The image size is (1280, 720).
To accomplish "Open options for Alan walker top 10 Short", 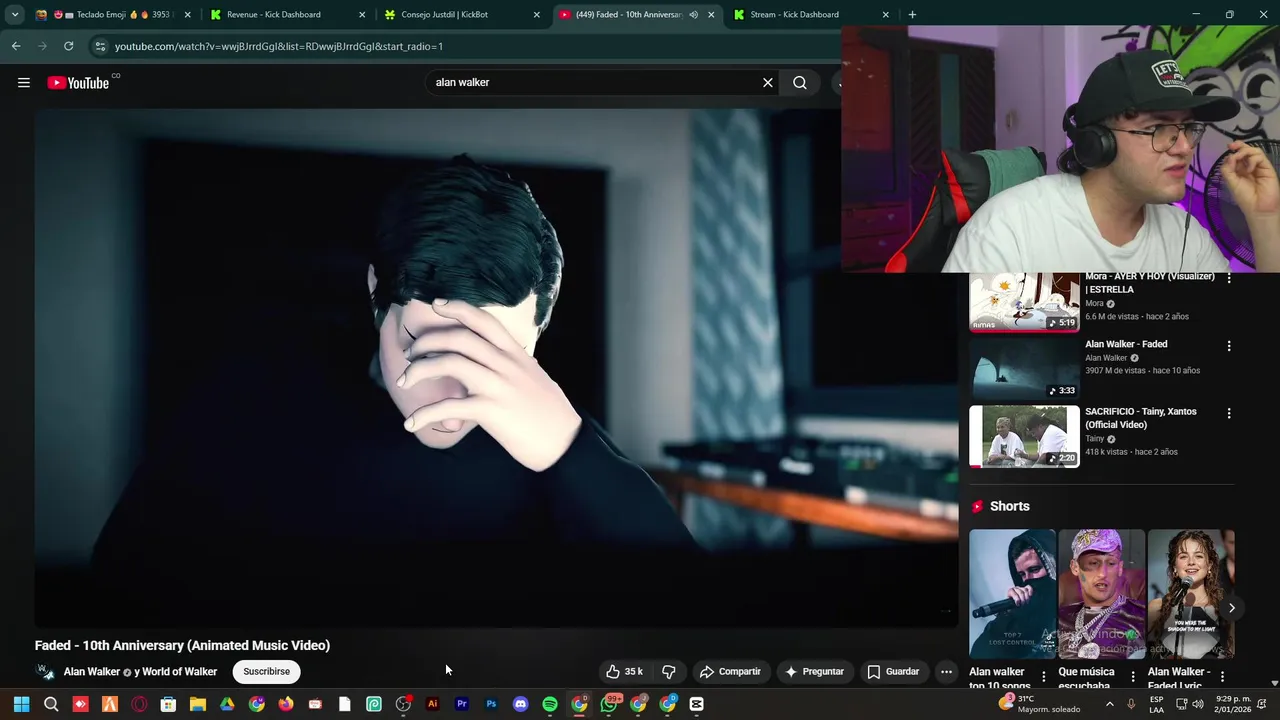I will [x=1044, y=677].
